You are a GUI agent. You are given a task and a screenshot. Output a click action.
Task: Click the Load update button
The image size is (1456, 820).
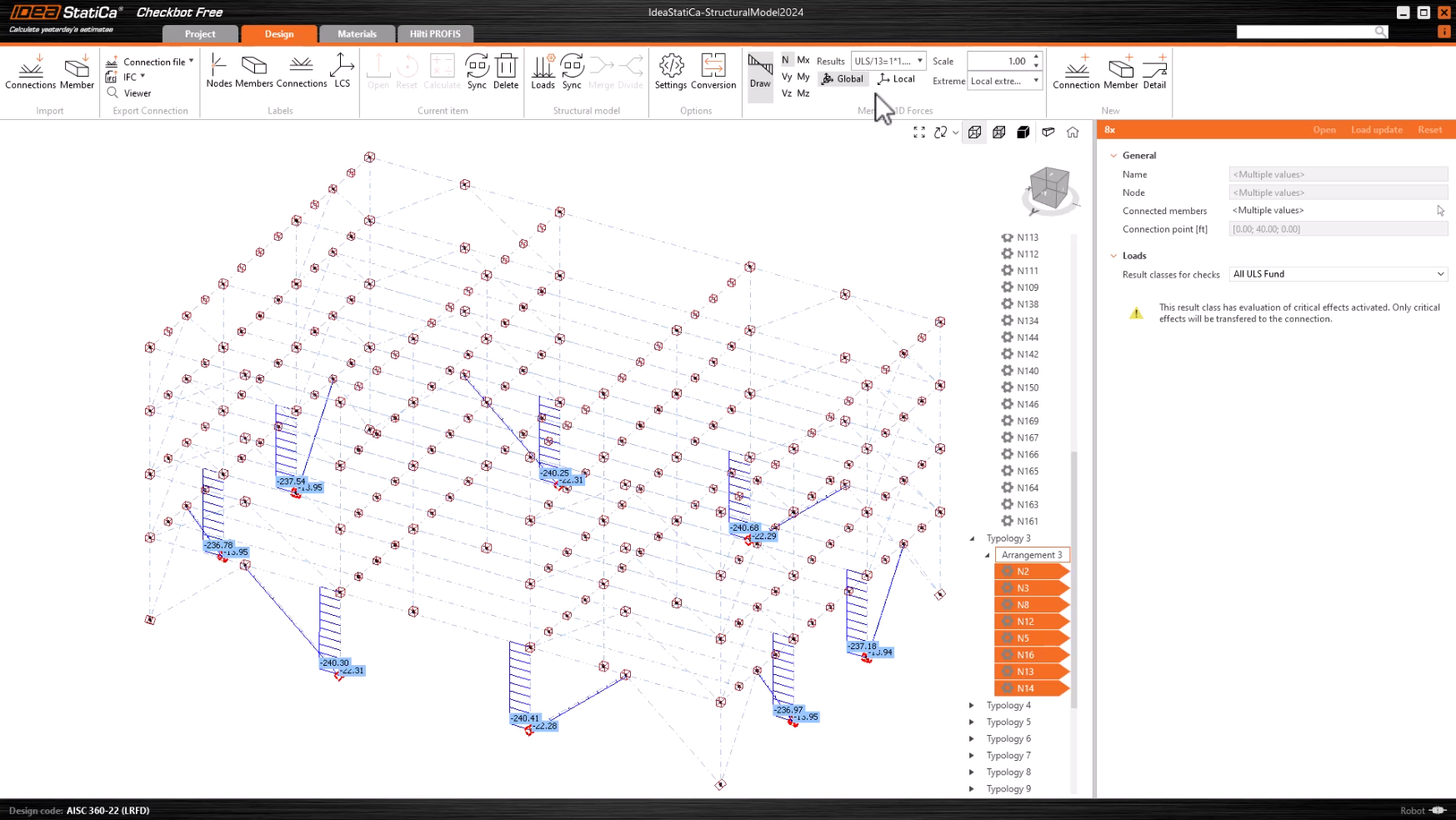click(1376, 130)
